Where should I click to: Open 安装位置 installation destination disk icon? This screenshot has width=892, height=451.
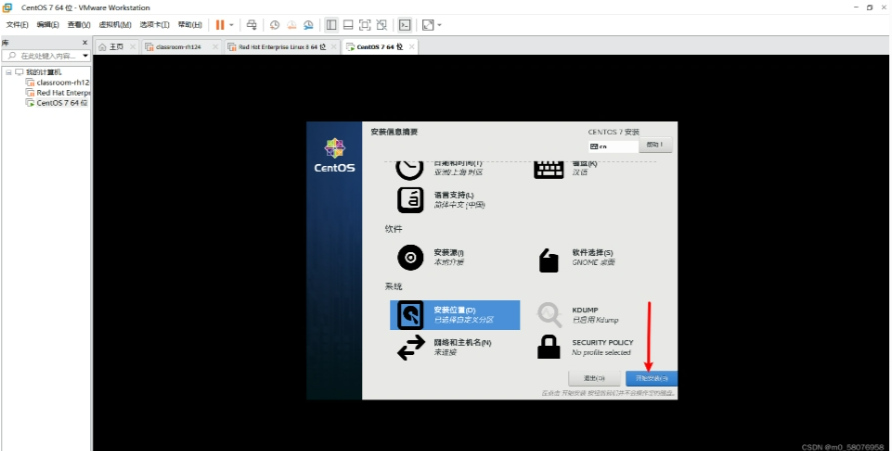410,315
